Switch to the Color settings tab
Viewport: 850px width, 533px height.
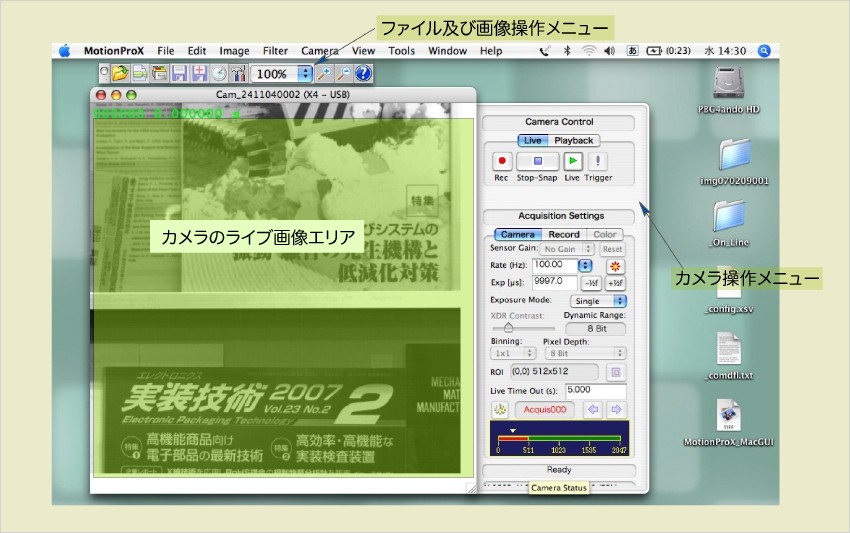604,235
